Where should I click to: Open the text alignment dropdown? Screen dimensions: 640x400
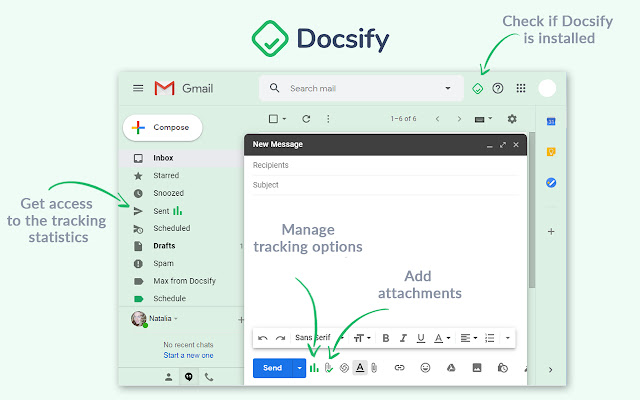point(469,338)
